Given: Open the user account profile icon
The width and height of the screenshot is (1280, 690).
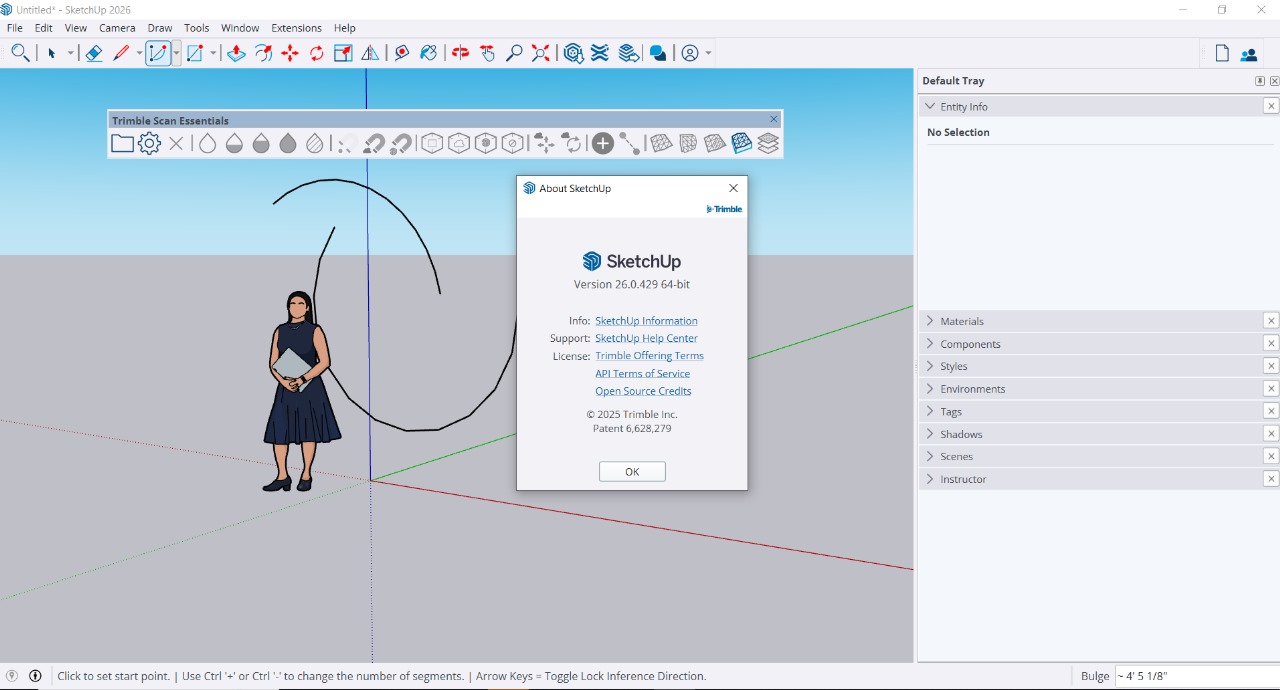Looking at the screenshot, I should click(690, 53).
